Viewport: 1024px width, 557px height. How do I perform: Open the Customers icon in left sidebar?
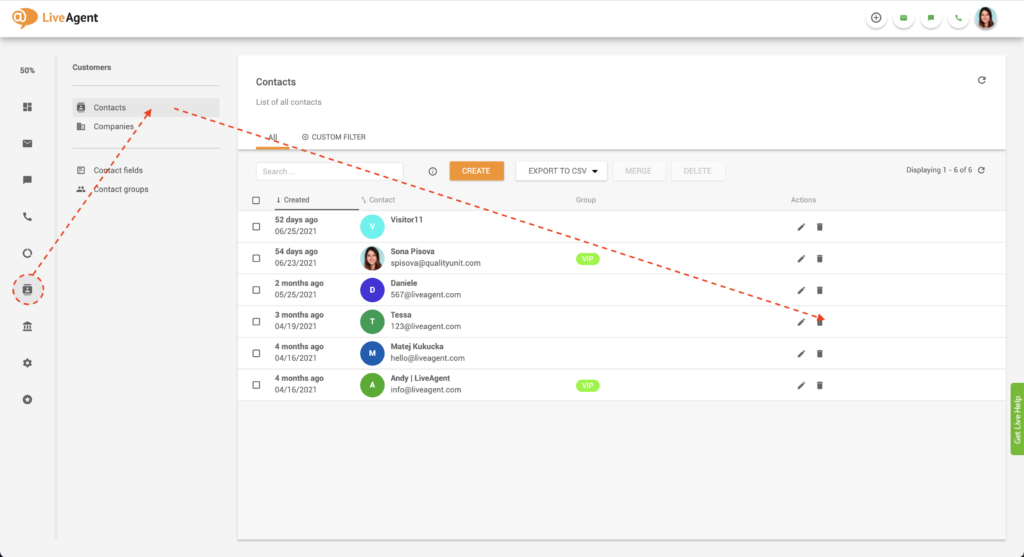tap(28, 289)
